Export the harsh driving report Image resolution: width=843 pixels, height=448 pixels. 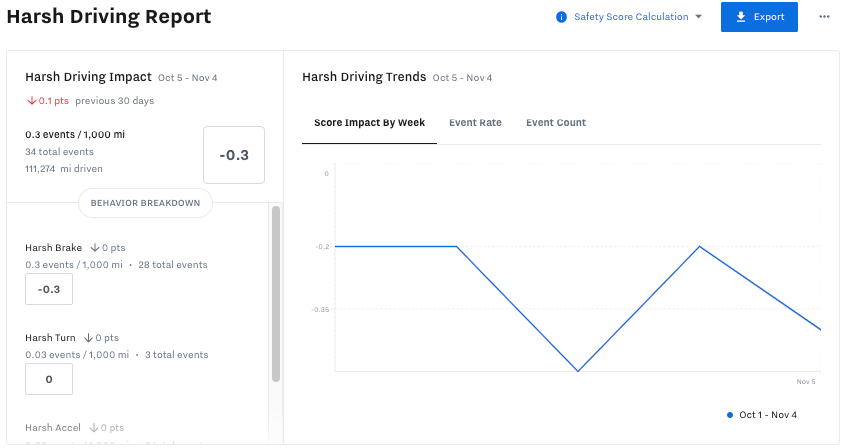759,17
